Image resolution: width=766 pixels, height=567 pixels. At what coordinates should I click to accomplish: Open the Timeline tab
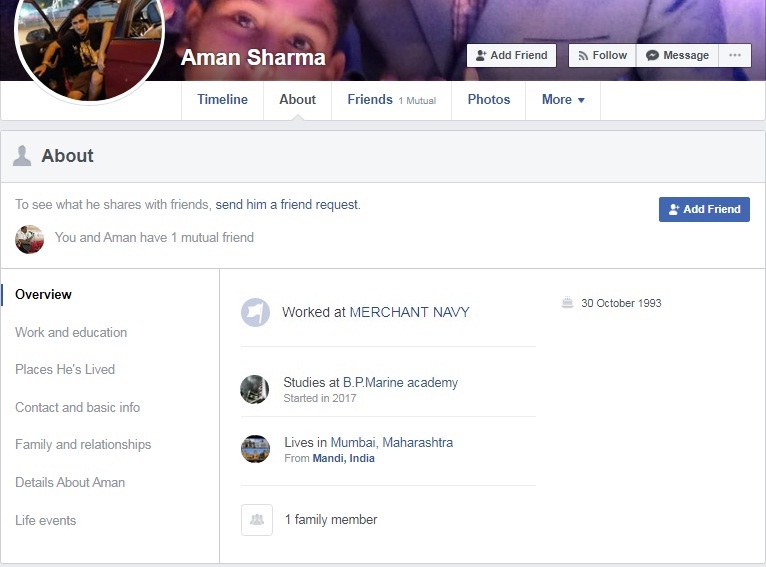pos(222,100)
